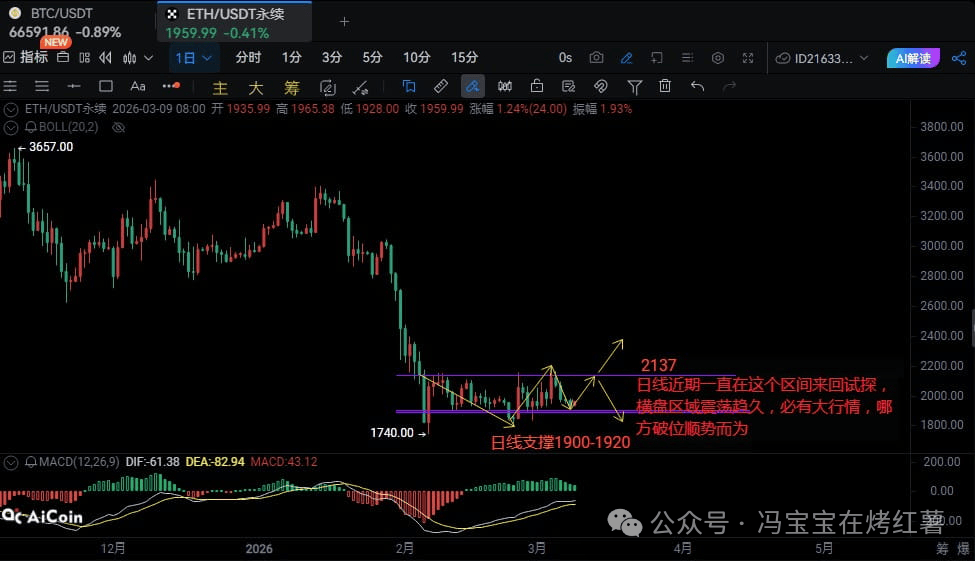The width and height of the screenshot is (975, 561).
Task: Toggle the lock drawings icon
Action: pyautogui.click(x=537, y=86)
